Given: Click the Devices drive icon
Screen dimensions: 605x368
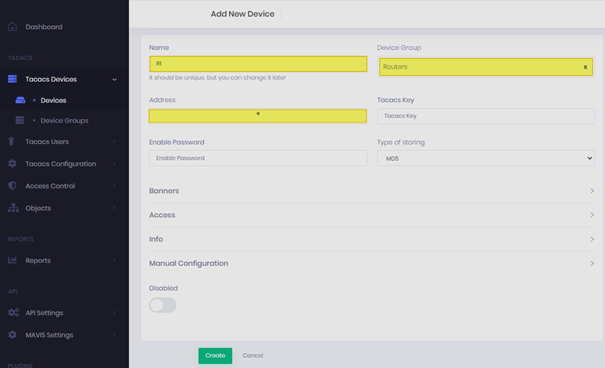Looking at the screenshot, I should coord(20,100).
